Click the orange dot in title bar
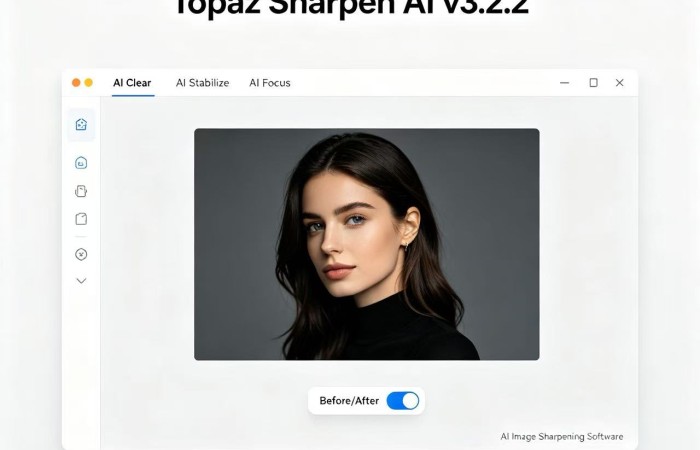This screenshot has height=450, width=700. point(76,83)
